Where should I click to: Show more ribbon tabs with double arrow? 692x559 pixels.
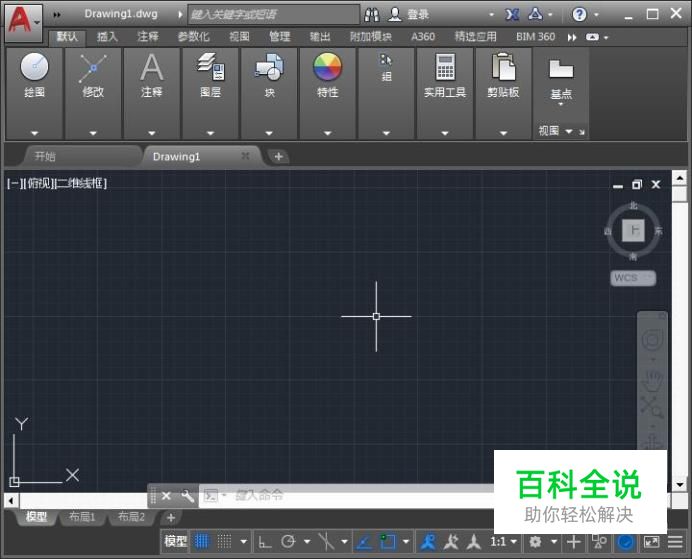click(572, 38)
